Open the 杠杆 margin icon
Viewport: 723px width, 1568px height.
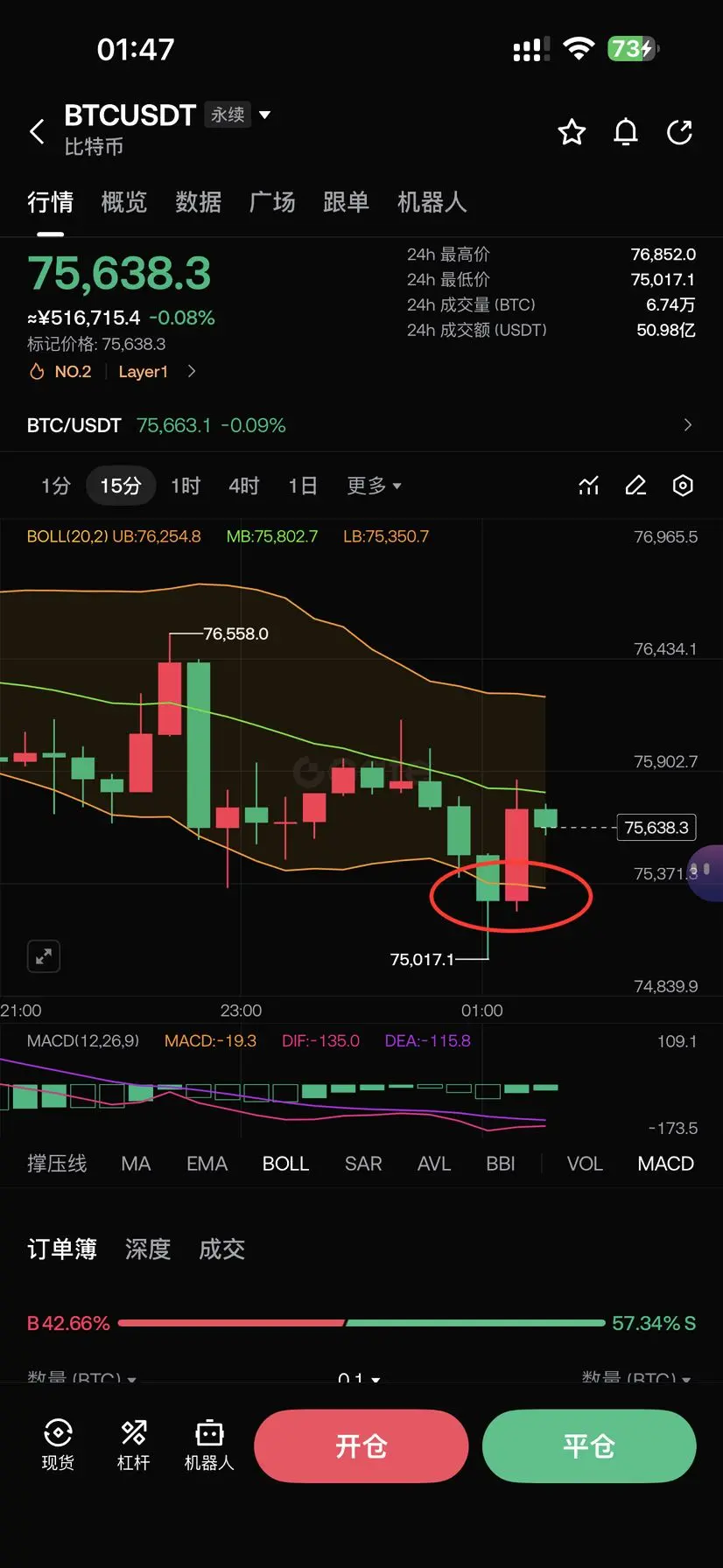[134, 1444]
